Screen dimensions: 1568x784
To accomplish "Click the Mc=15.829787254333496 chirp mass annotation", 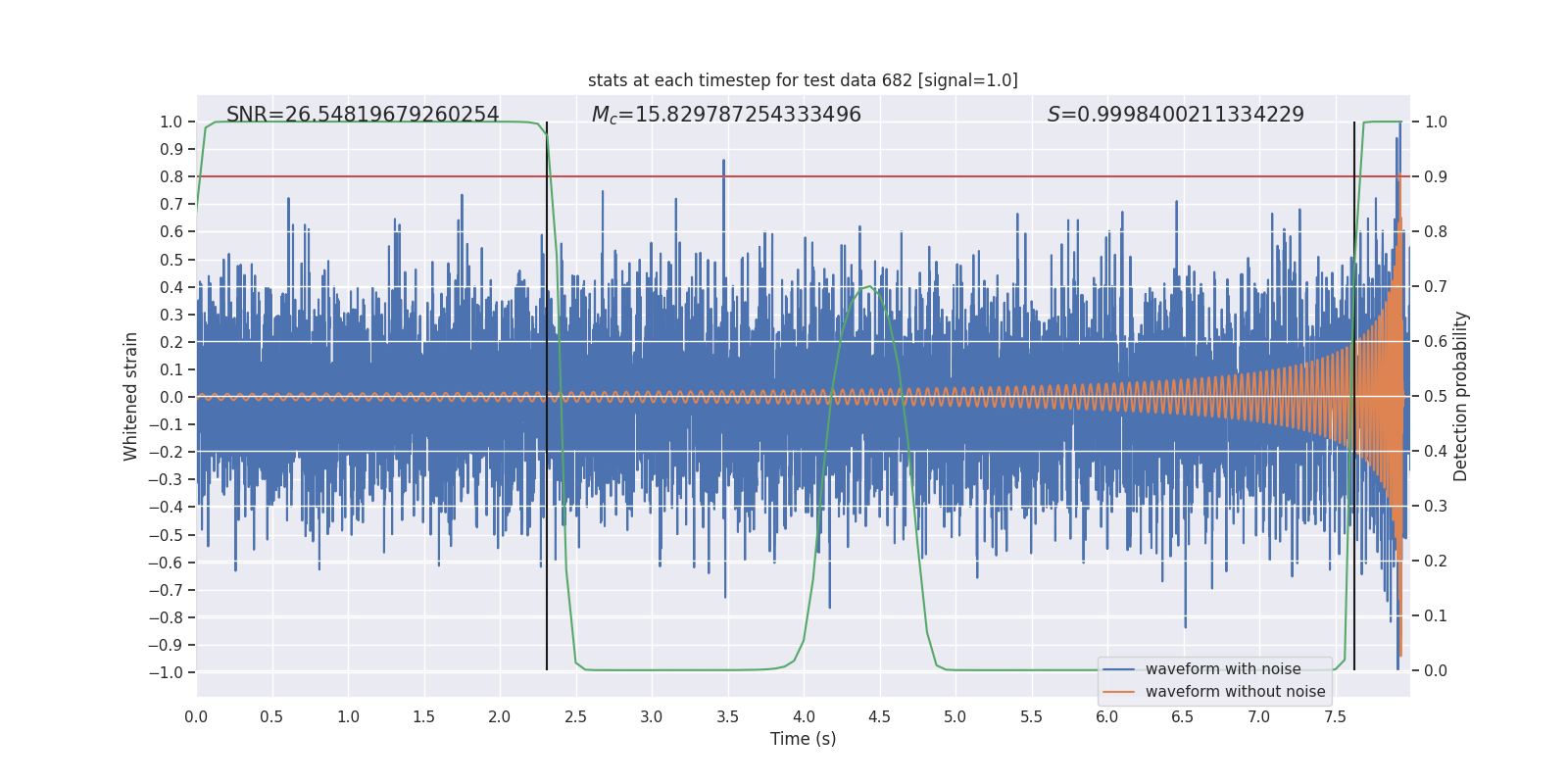I will [x=726, y=115].
